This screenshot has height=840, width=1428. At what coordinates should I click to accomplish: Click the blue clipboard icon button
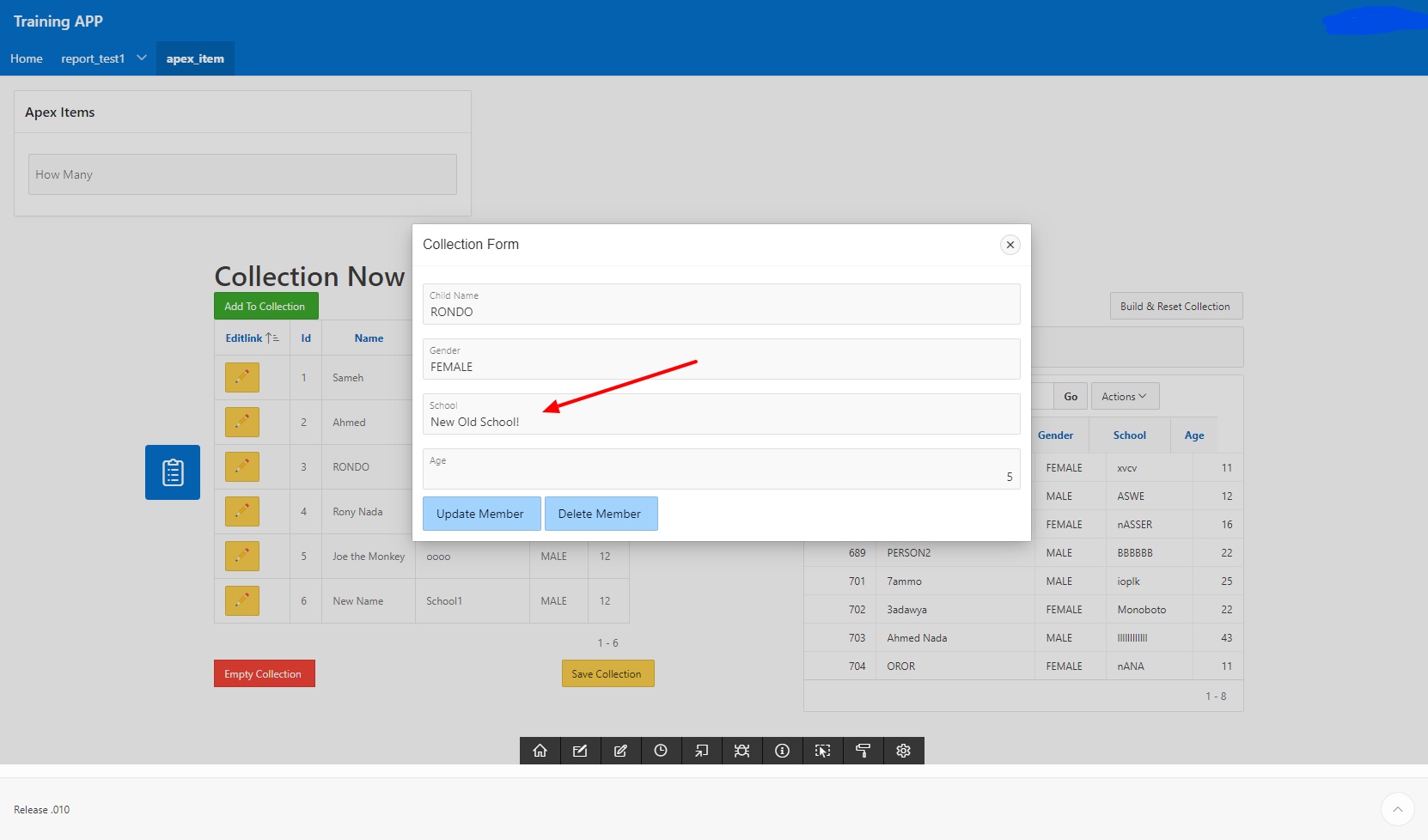point(173,472)
